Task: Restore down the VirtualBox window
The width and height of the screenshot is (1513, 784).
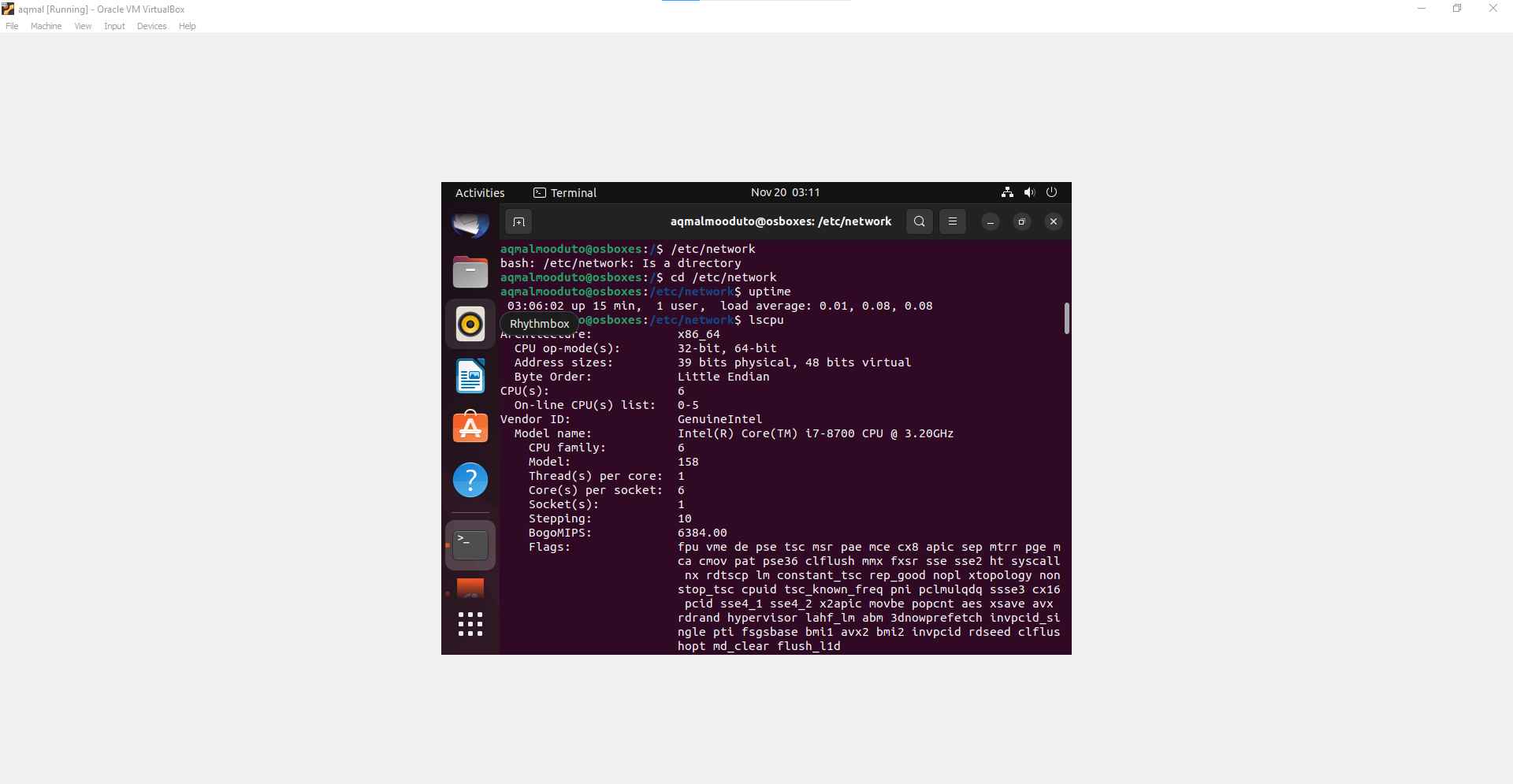Action: click(x=1457, y=9)
